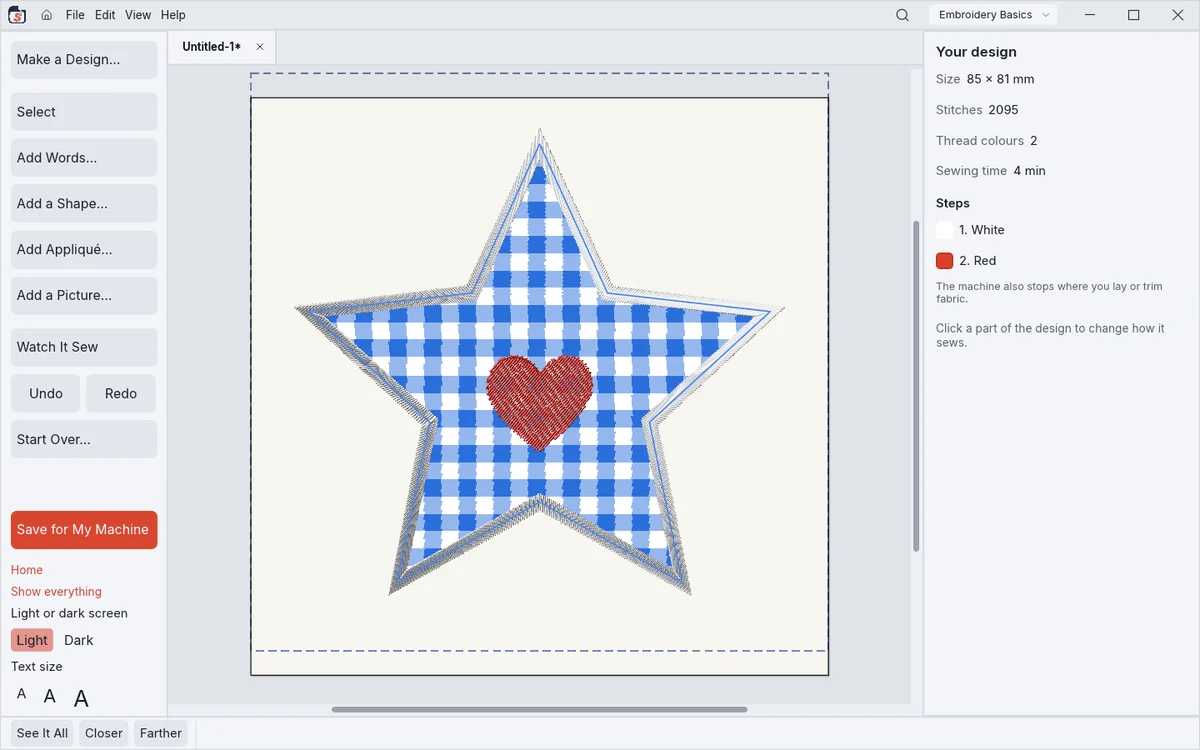Zoom out with the Farther button
Screen dimensions: 1200x750
[161, 733]
